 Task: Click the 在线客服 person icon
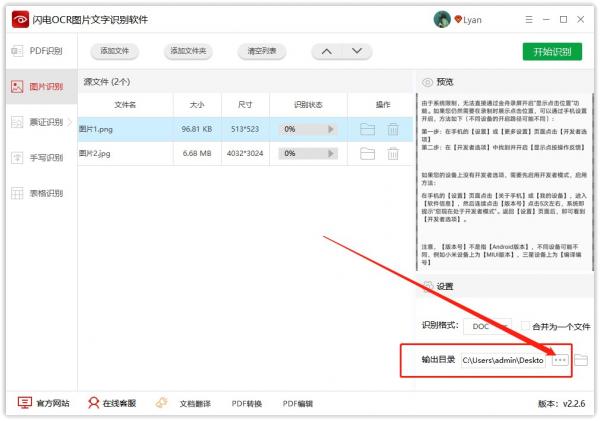click(93, 403)
